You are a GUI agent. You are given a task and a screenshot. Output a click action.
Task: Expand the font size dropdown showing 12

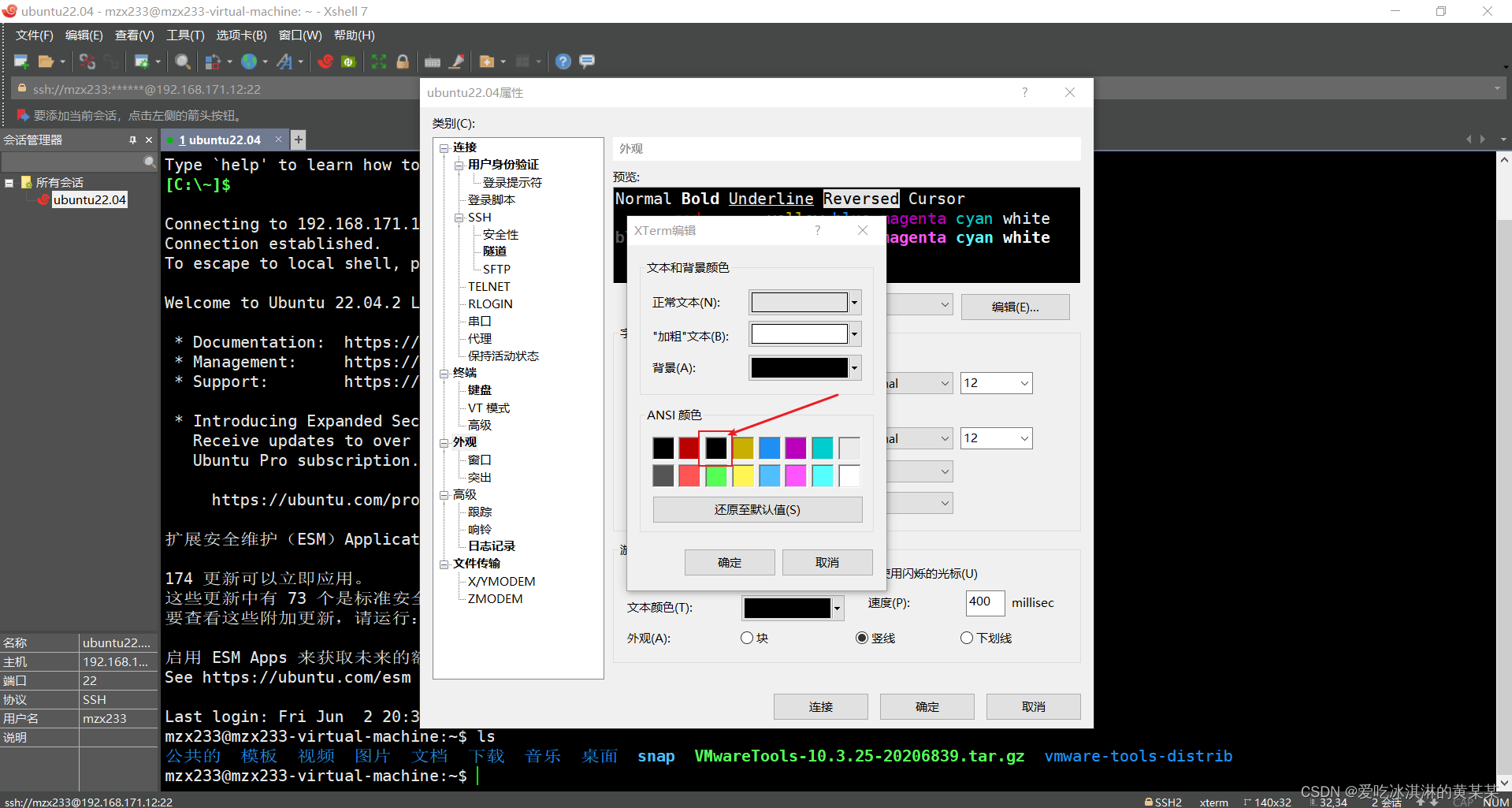1024,383
